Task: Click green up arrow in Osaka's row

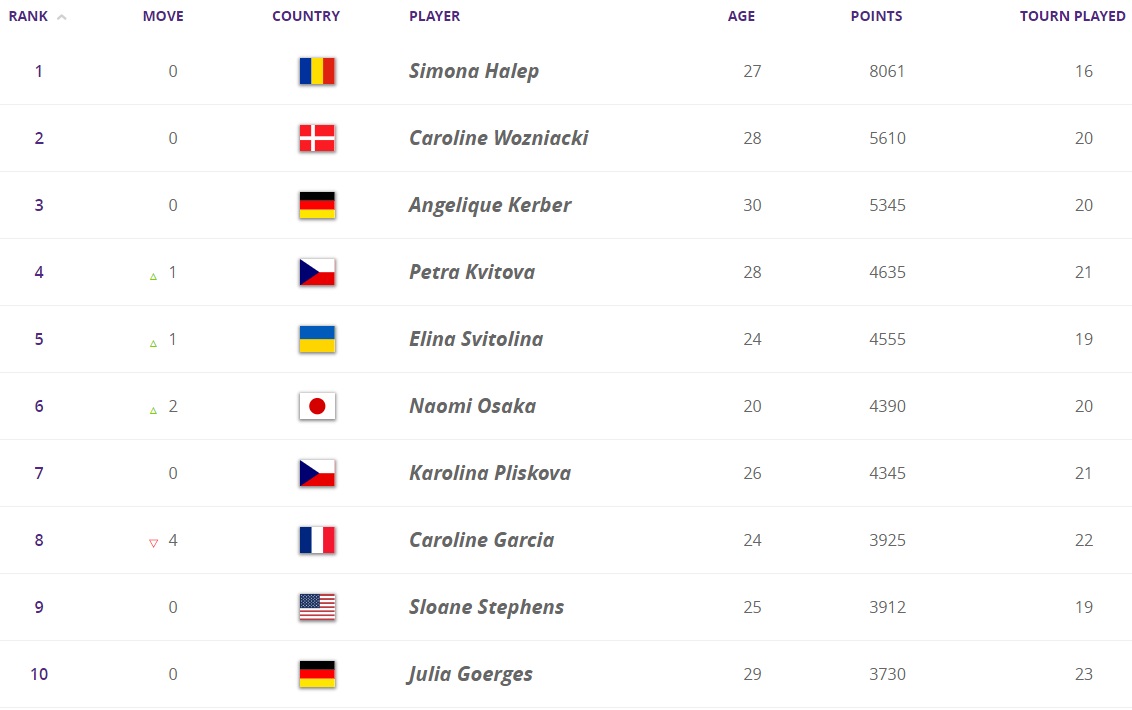Action: click(153, 408)
